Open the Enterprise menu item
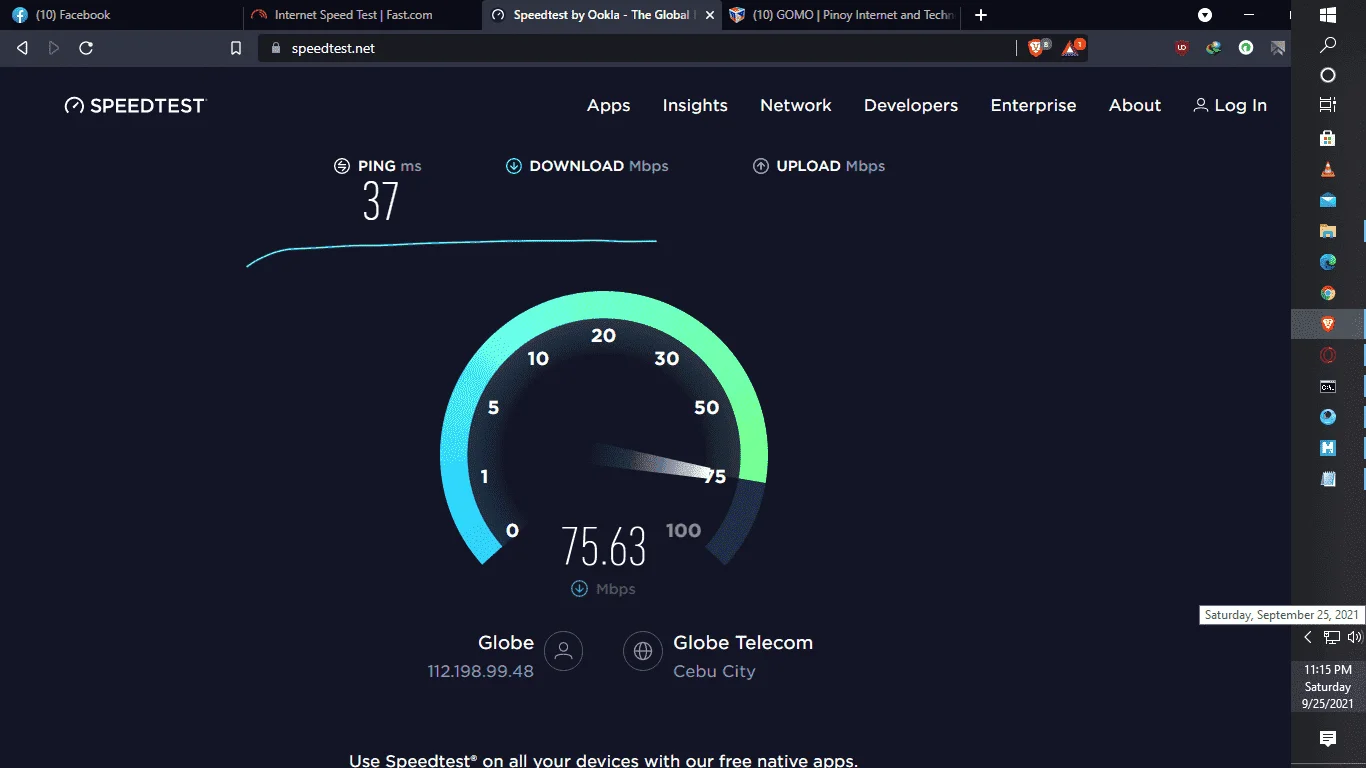Viewport: 1366px width, 768px height. [1033, 105]
